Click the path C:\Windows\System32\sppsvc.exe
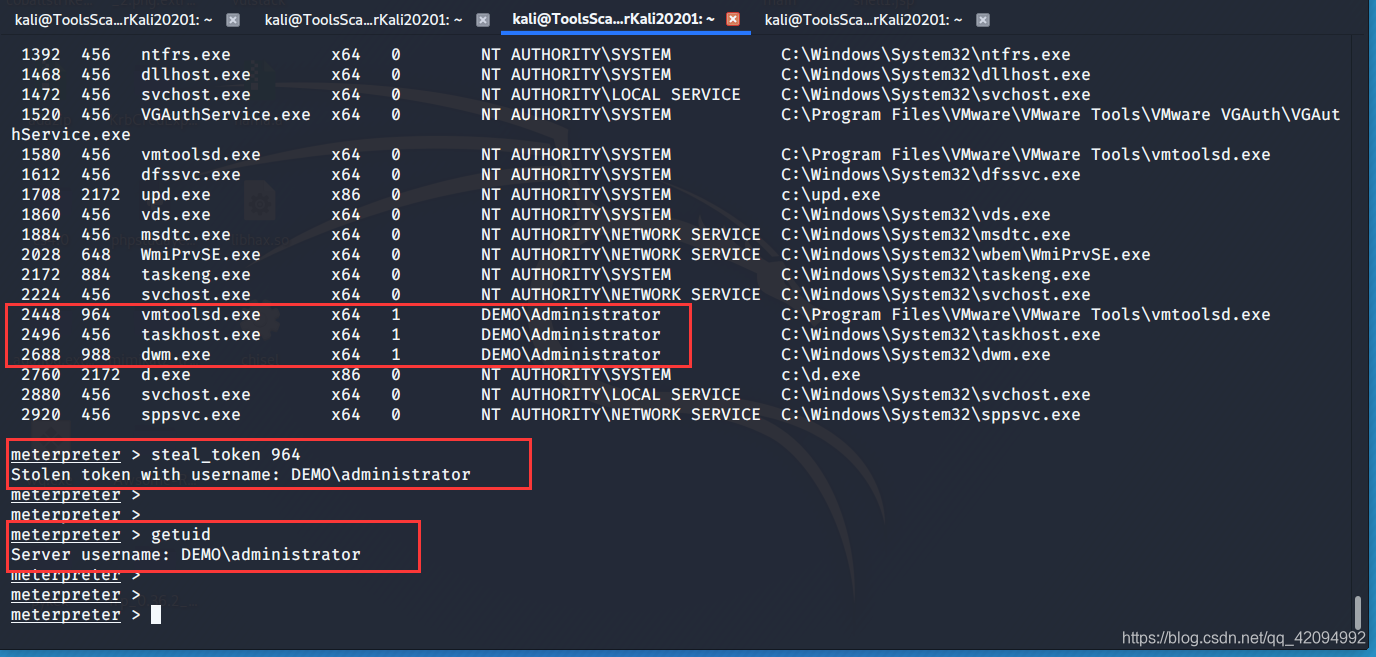1376x657 pixels. (931, 414)
